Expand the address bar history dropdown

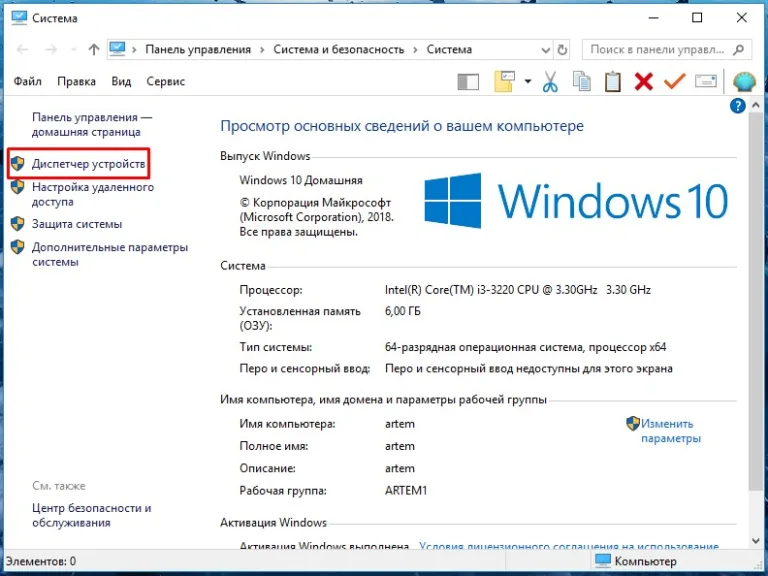[x=546, y=50]
